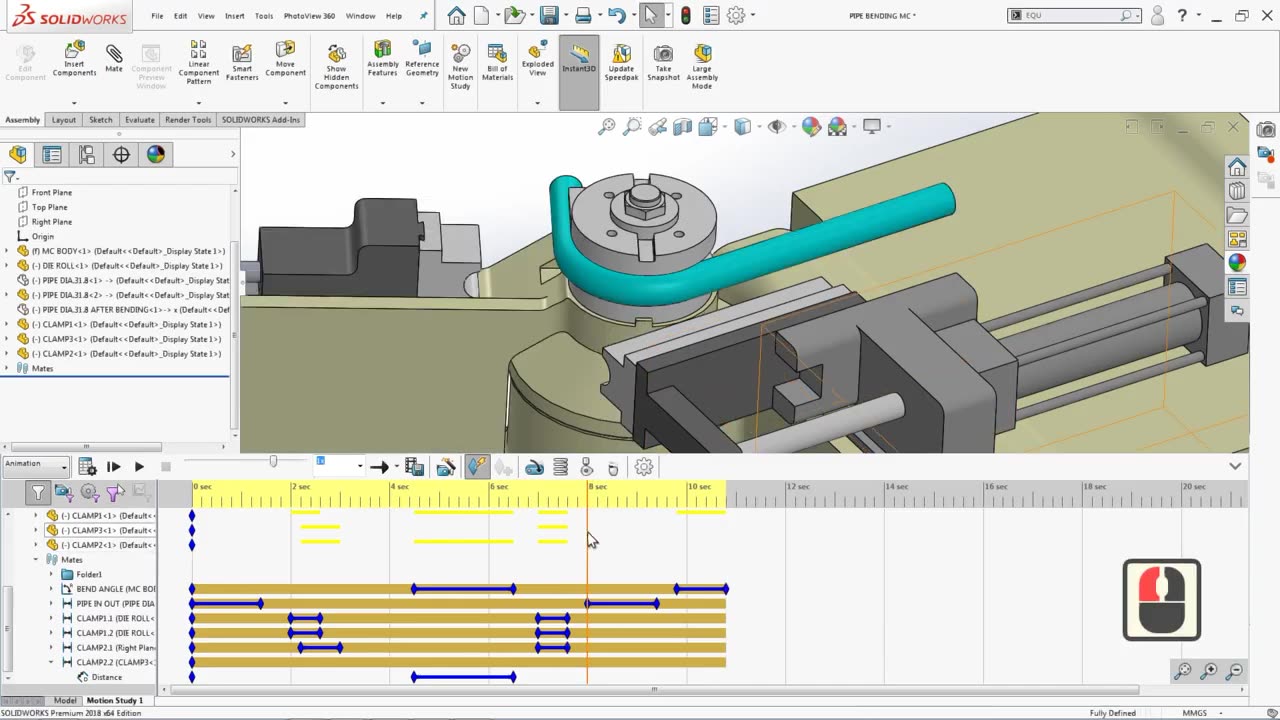1280x720 pixels.
Task: Click the playback speed slider handle
Action: coord(273,462)
